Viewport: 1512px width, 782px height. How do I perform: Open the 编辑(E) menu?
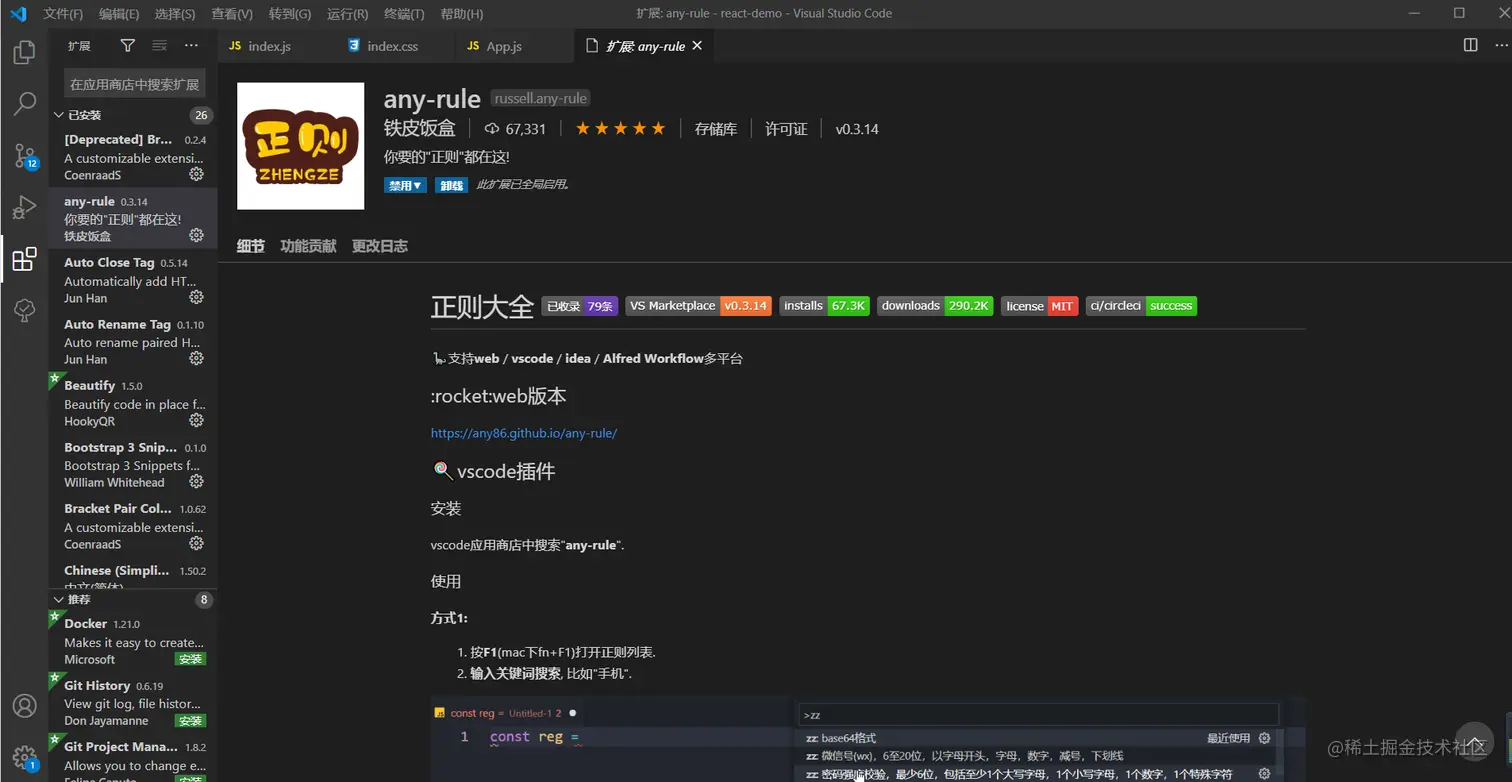(x=119, y=14)
